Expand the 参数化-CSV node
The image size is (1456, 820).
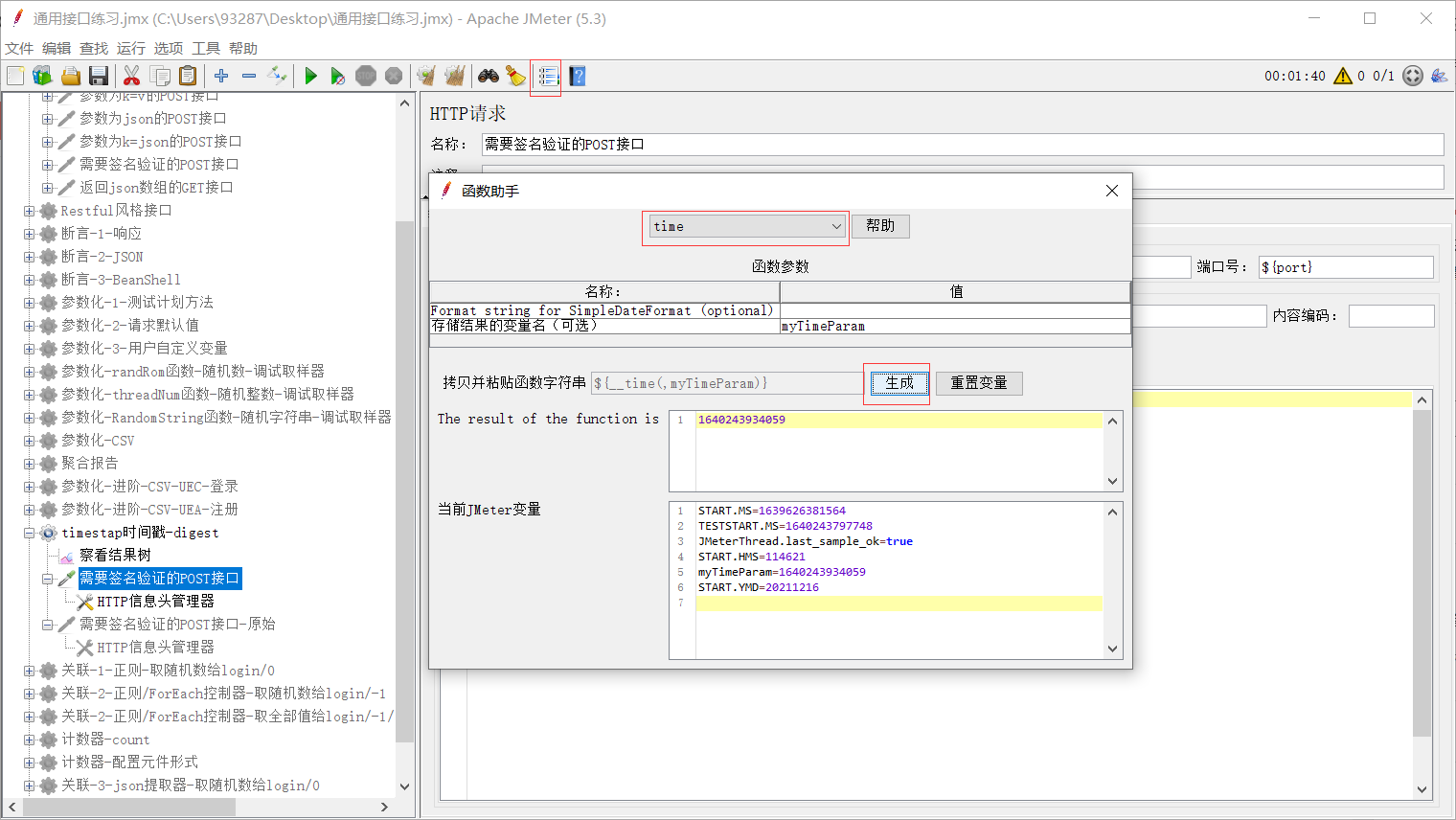tap(30, 441)
